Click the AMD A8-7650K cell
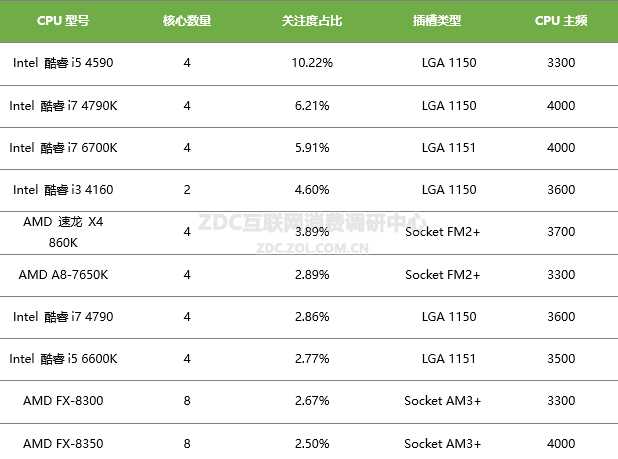 (x=63, y=275)
